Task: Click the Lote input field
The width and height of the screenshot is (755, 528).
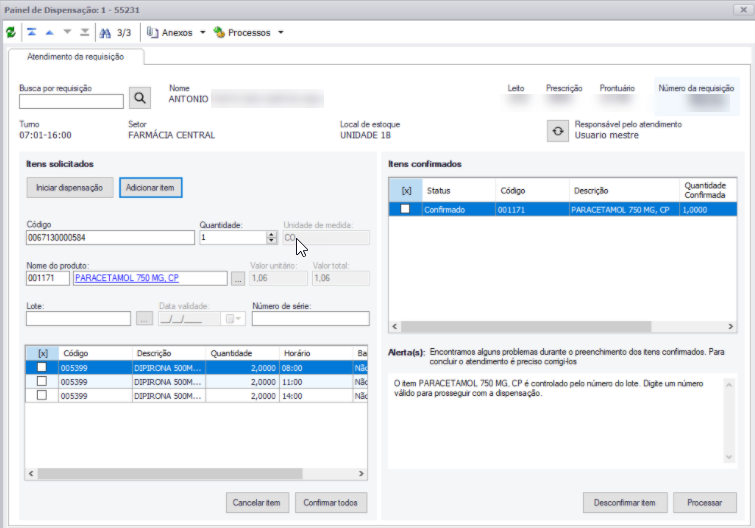Action: pyautogui.click(x=78, y=319)
